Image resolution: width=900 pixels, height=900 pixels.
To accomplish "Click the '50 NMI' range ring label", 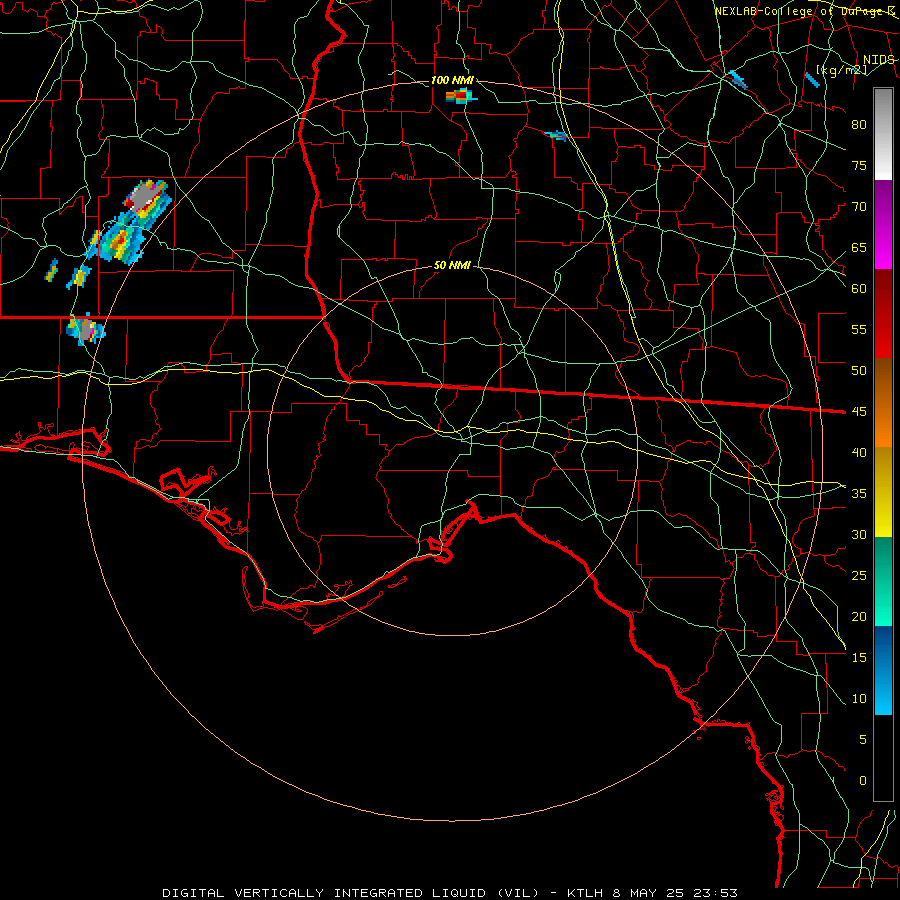I will pyautogui.click(x=452, y=265).
